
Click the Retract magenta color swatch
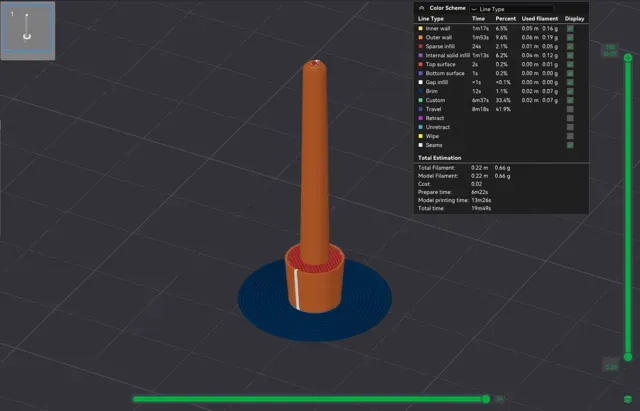[x=420, y=118]
